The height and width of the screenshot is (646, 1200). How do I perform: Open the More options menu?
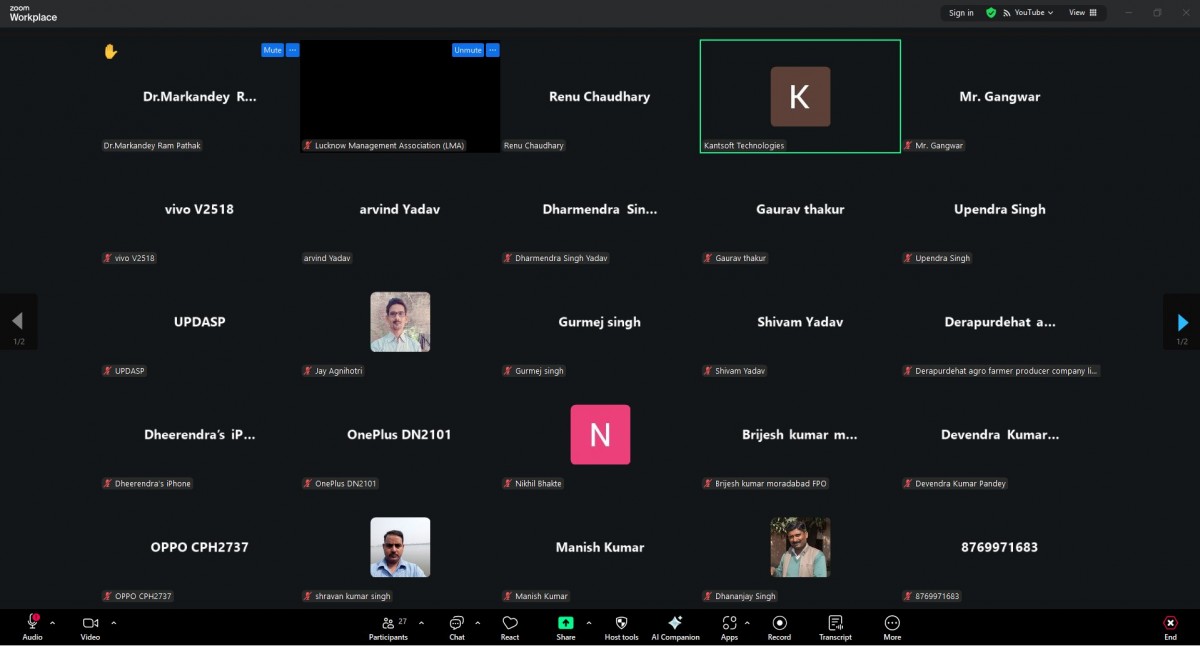pos(892,627)
